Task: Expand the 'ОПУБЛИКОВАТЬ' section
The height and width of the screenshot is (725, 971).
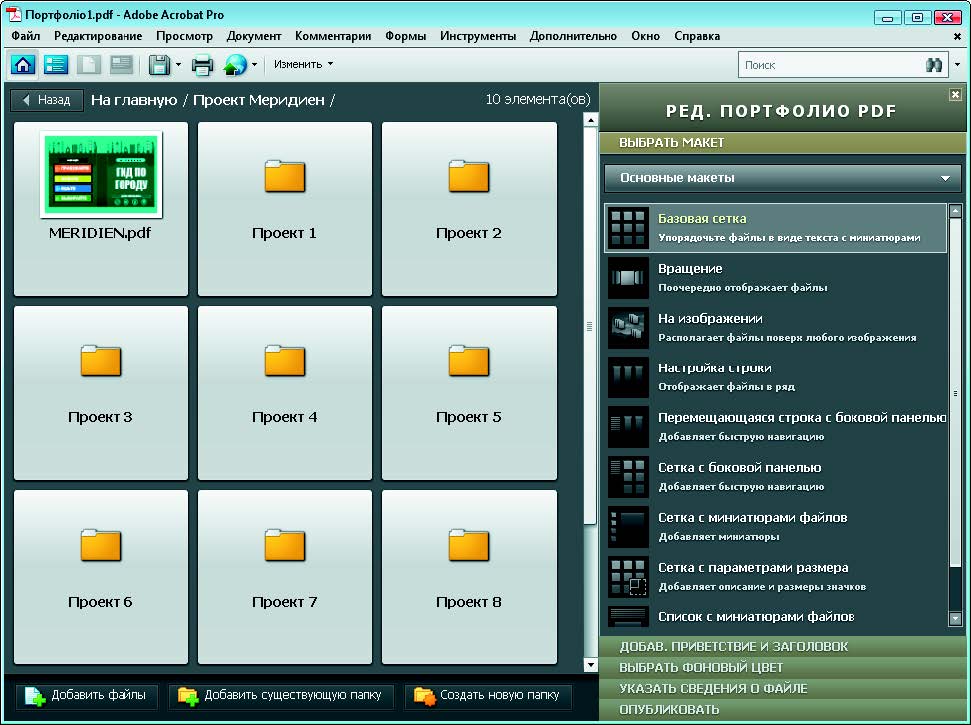Action: pos(782,710)
